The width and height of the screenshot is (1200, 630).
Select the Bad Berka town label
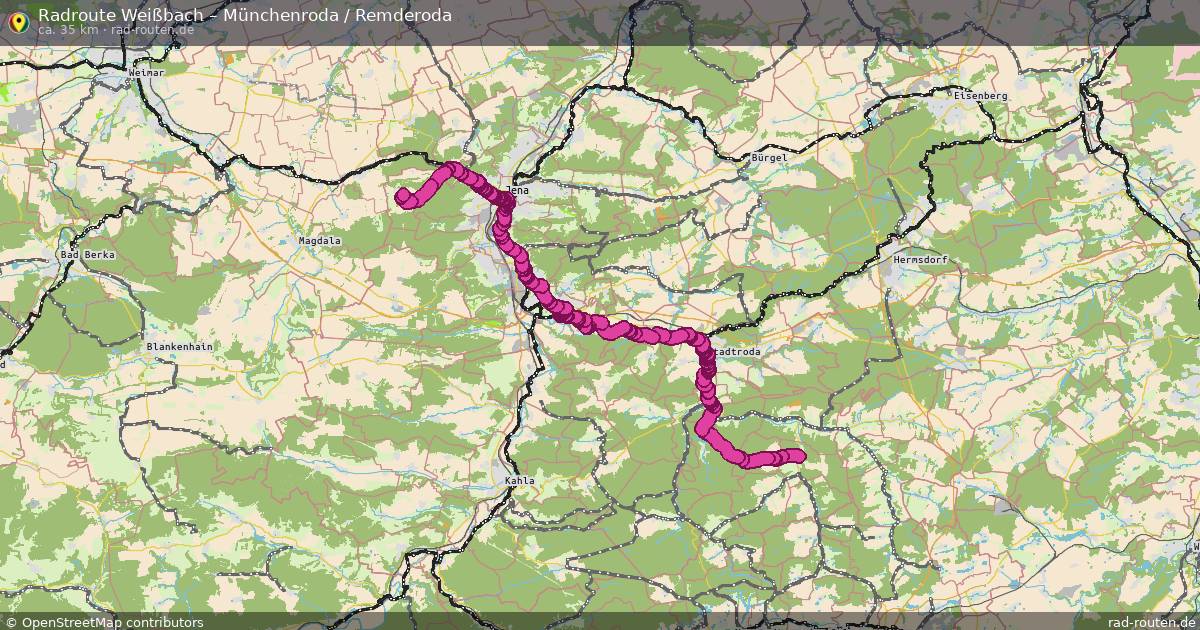point(89,255)
